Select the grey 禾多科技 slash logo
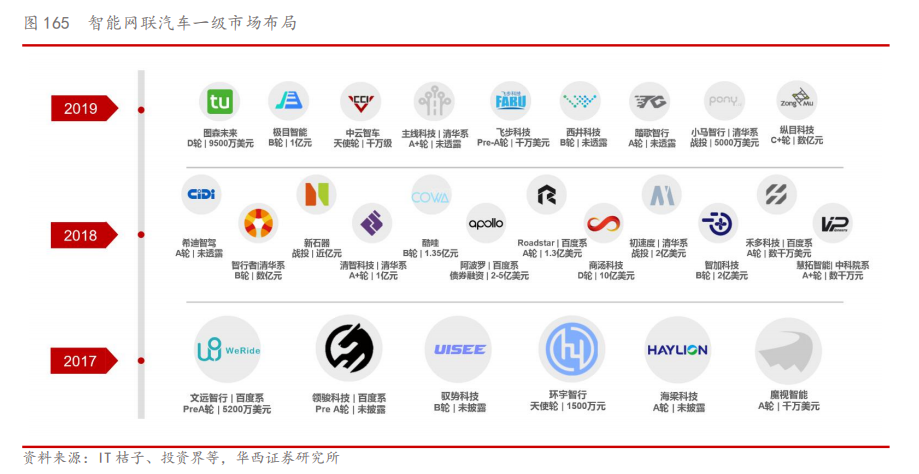Viewport: 919px width, 474px height. 776,195
